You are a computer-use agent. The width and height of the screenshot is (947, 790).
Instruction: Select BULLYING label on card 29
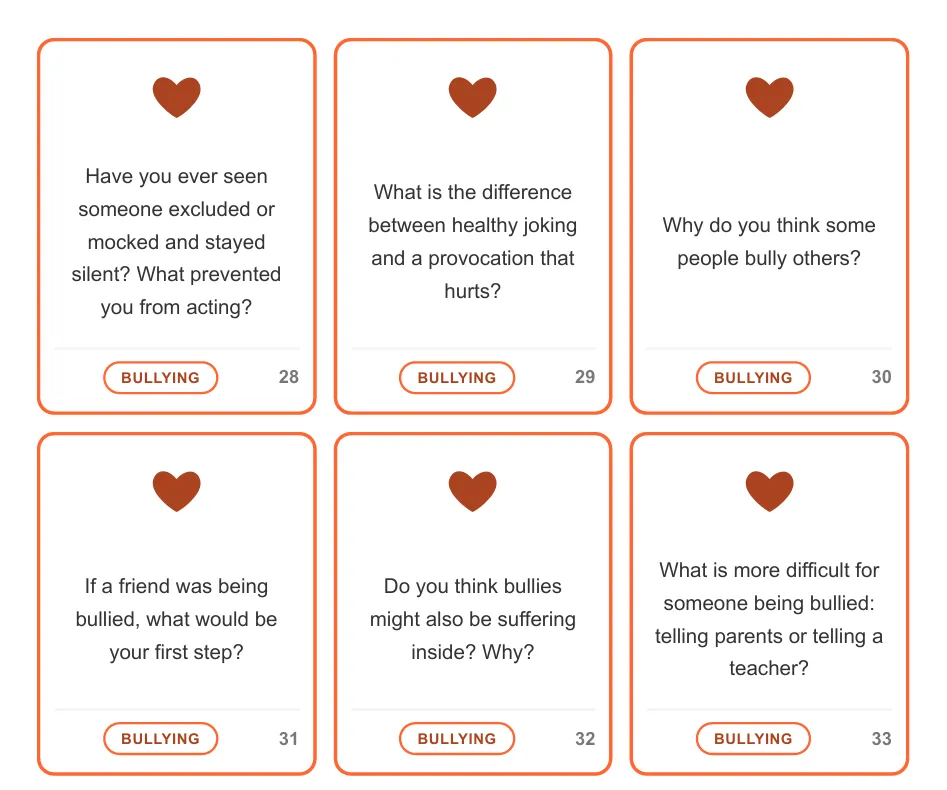coord(456,378)
